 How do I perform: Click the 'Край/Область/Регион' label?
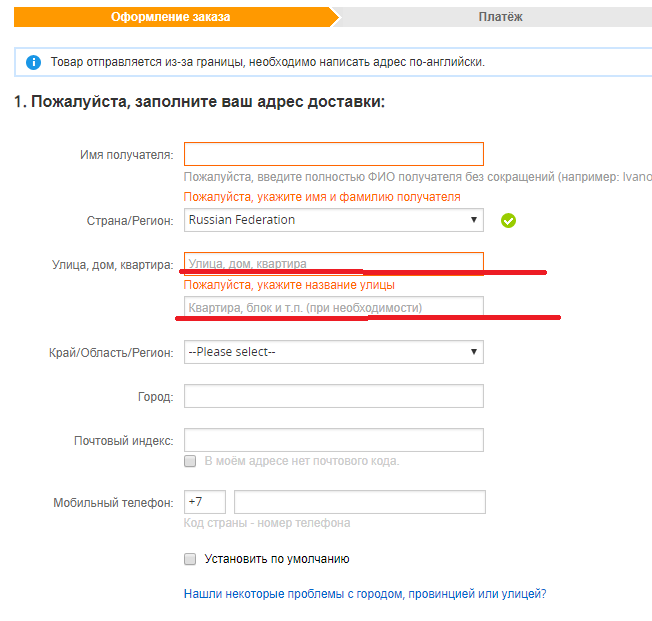[110, 353]
